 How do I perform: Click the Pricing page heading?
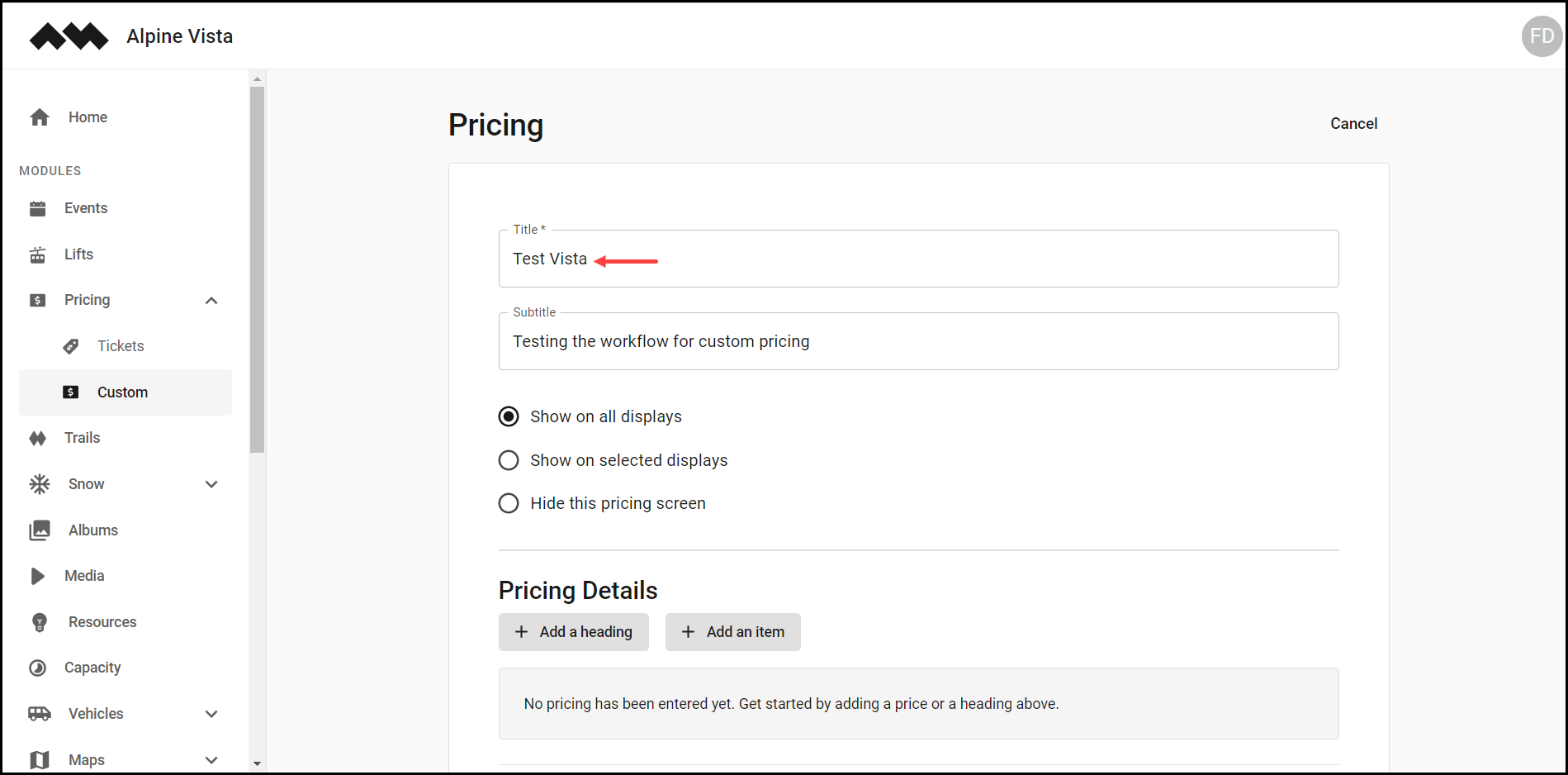coord(495,126)
